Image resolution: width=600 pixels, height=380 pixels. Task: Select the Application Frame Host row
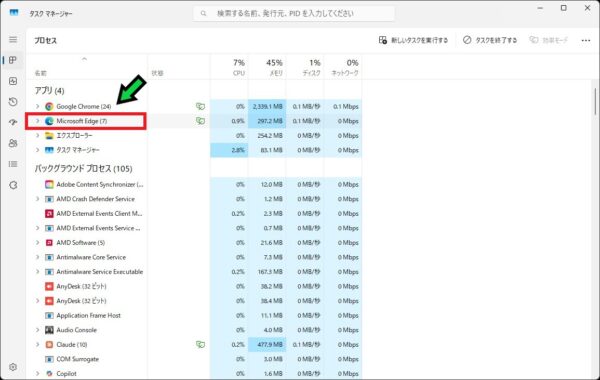coord(194,315)
